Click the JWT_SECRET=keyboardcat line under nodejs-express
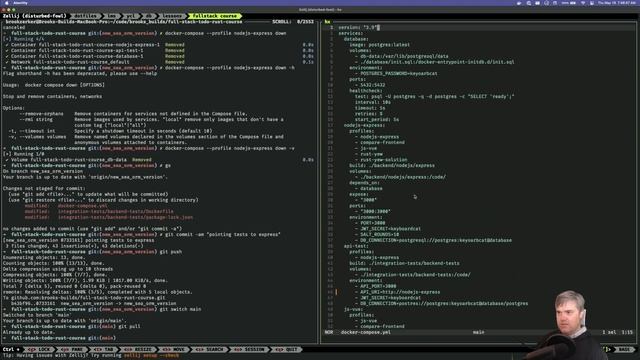Screen dimensions: 640x360 391,229
